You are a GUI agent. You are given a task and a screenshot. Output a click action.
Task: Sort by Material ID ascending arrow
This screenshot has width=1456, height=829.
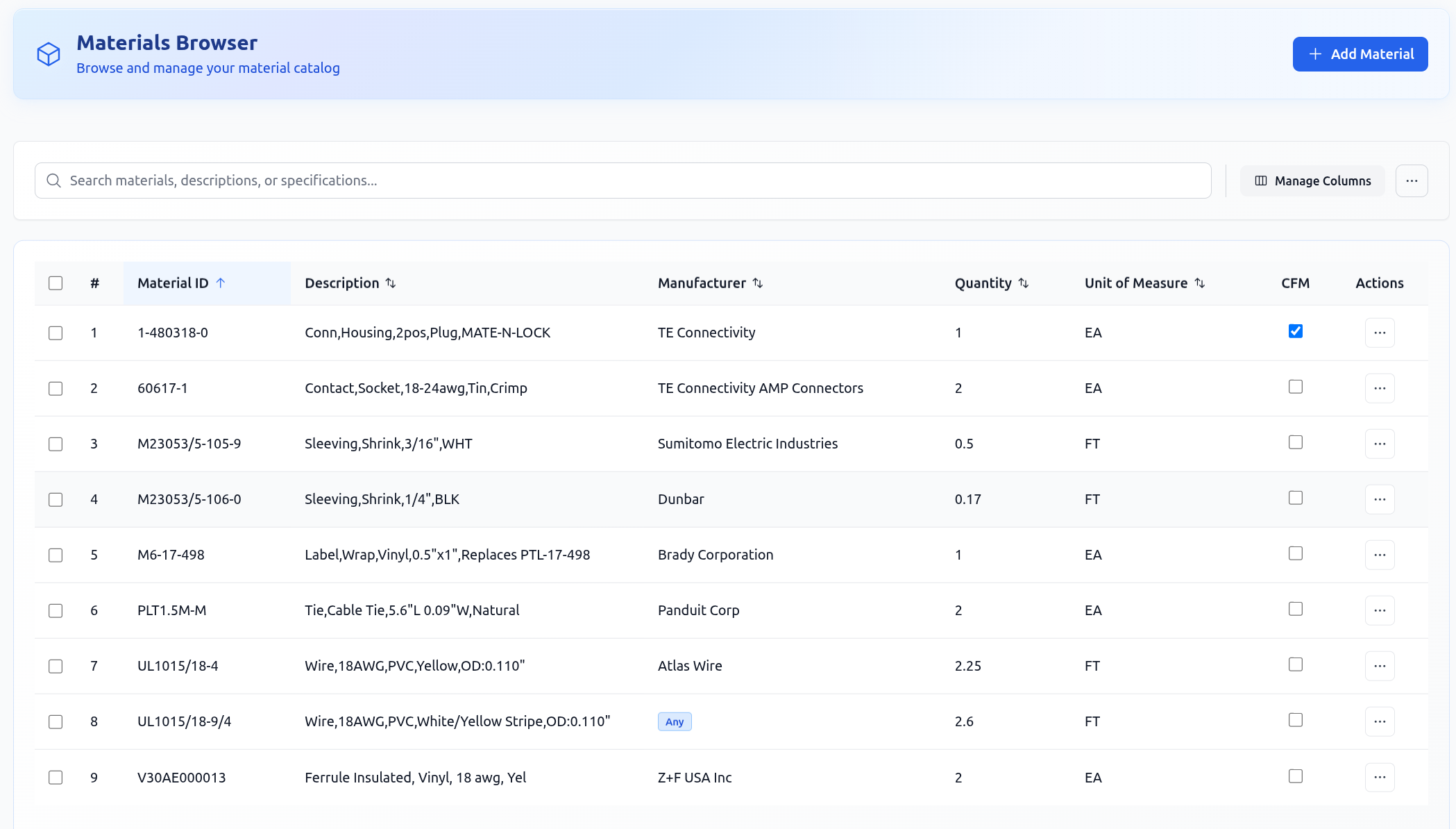pyautogui.click(x=221, y=283)
